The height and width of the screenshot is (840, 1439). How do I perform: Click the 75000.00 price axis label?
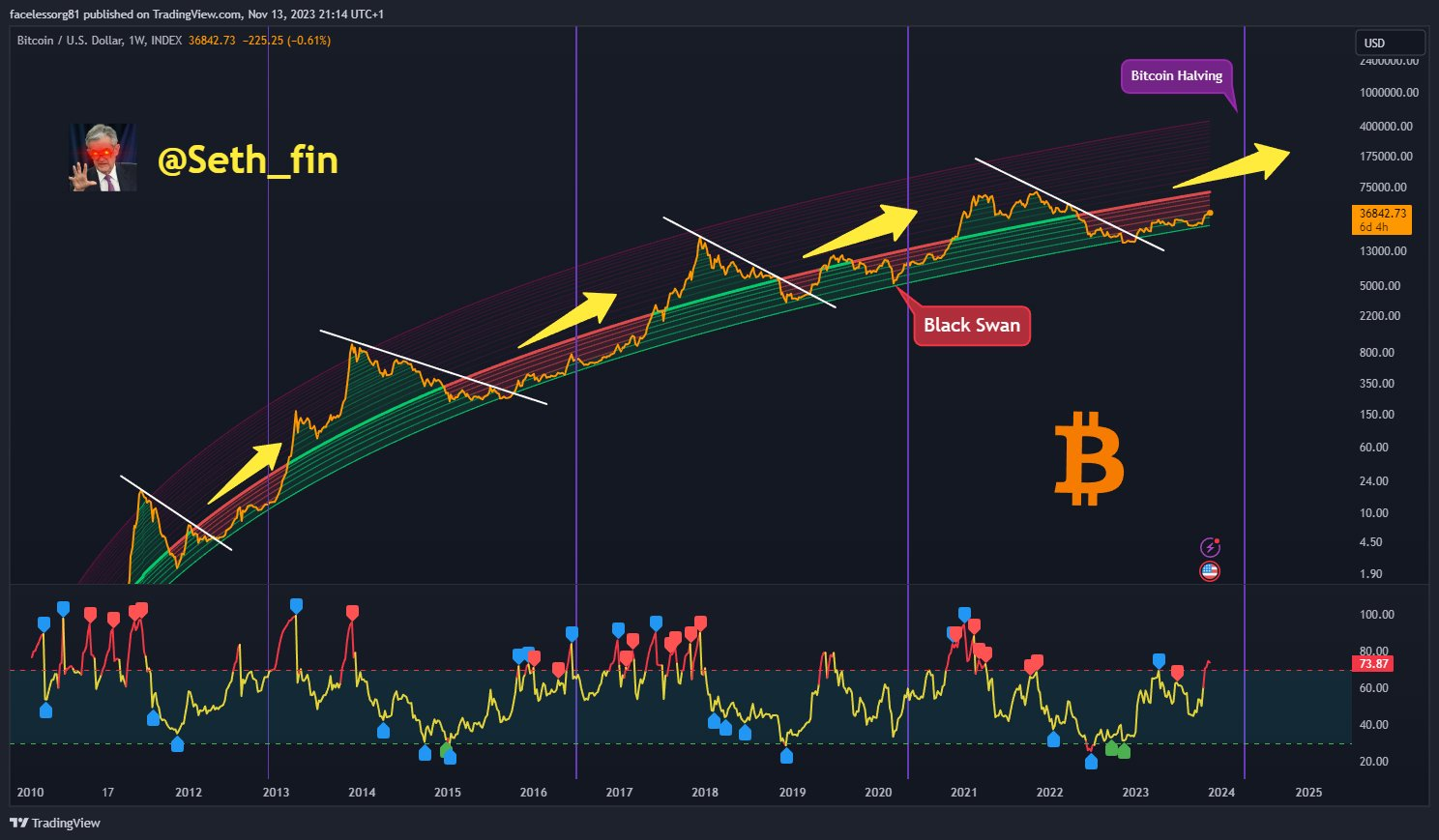pyautogui.click(x=1383, y=188)
